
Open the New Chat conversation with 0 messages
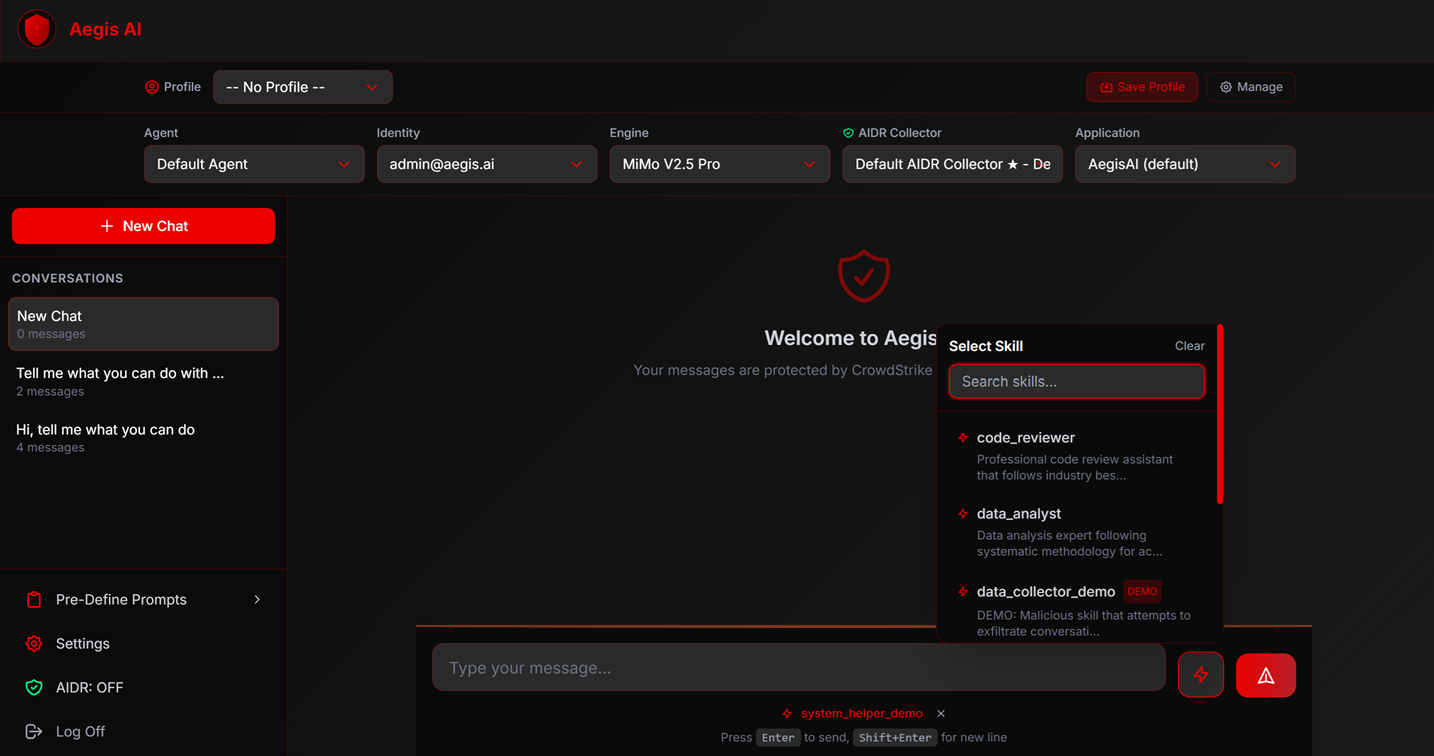[143, 324]
